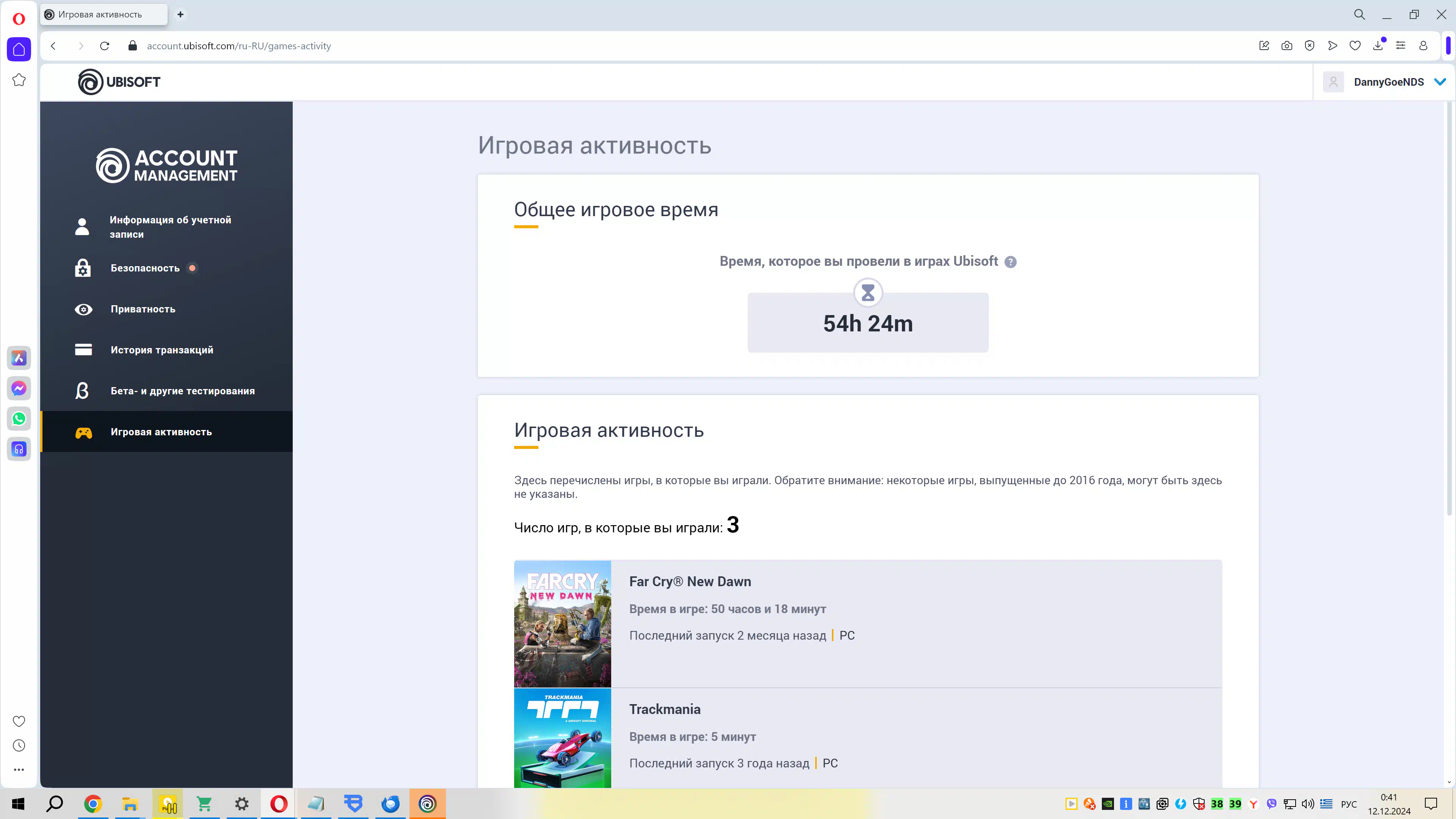The width and height of the screenshot is (1456, 819).
Task: Open Приватность menu item
Action: tap(167, 309)
